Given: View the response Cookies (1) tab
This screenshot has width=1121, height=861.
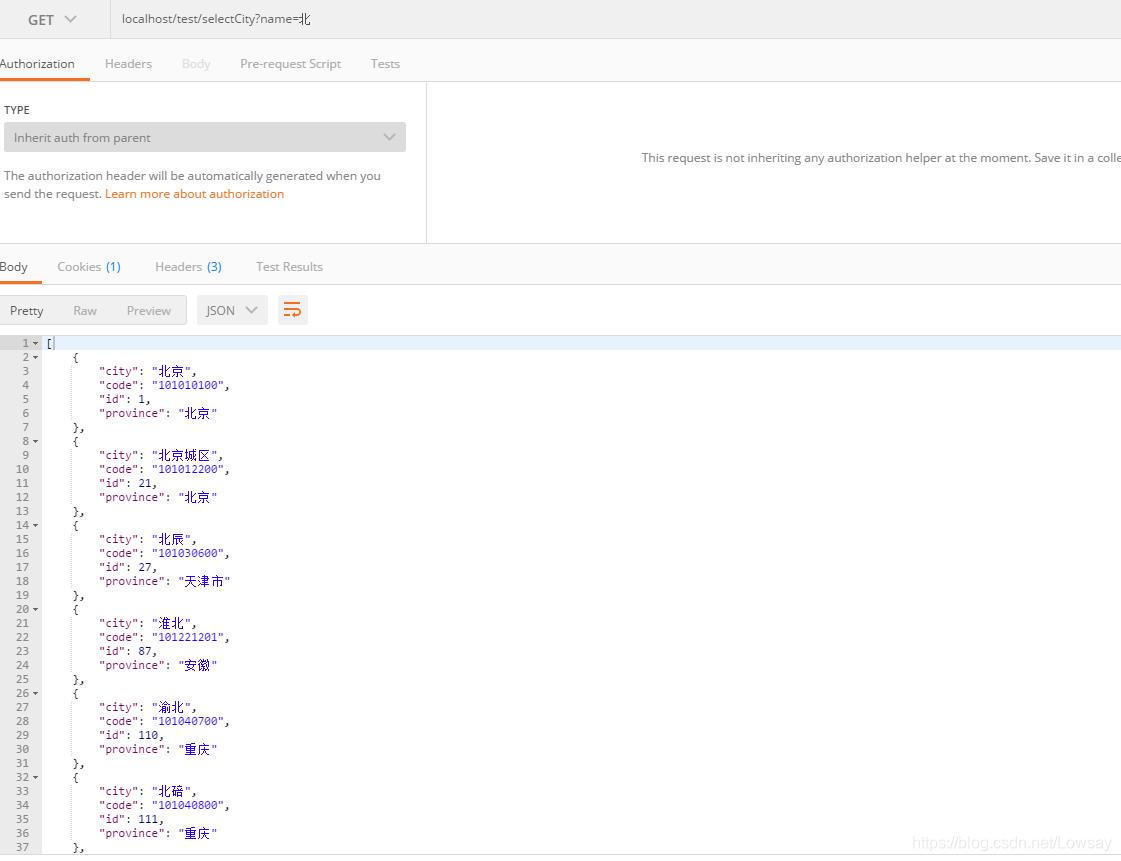Looking at the screenshot, I should point(89,267).
